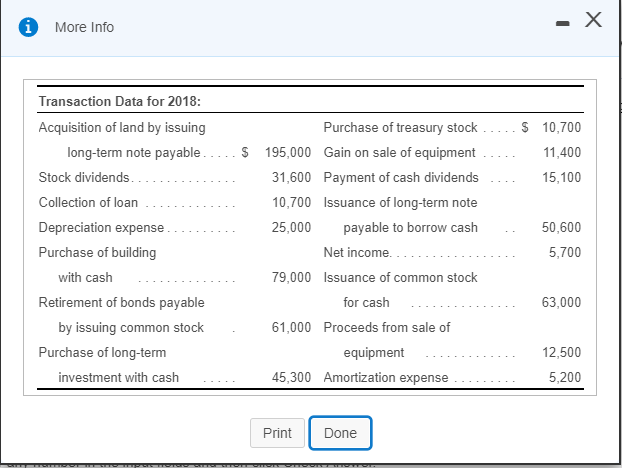Click the 5,700 value
Image resolution: width=622 pixels, height=468 pixels.
(x=565, y=252)
